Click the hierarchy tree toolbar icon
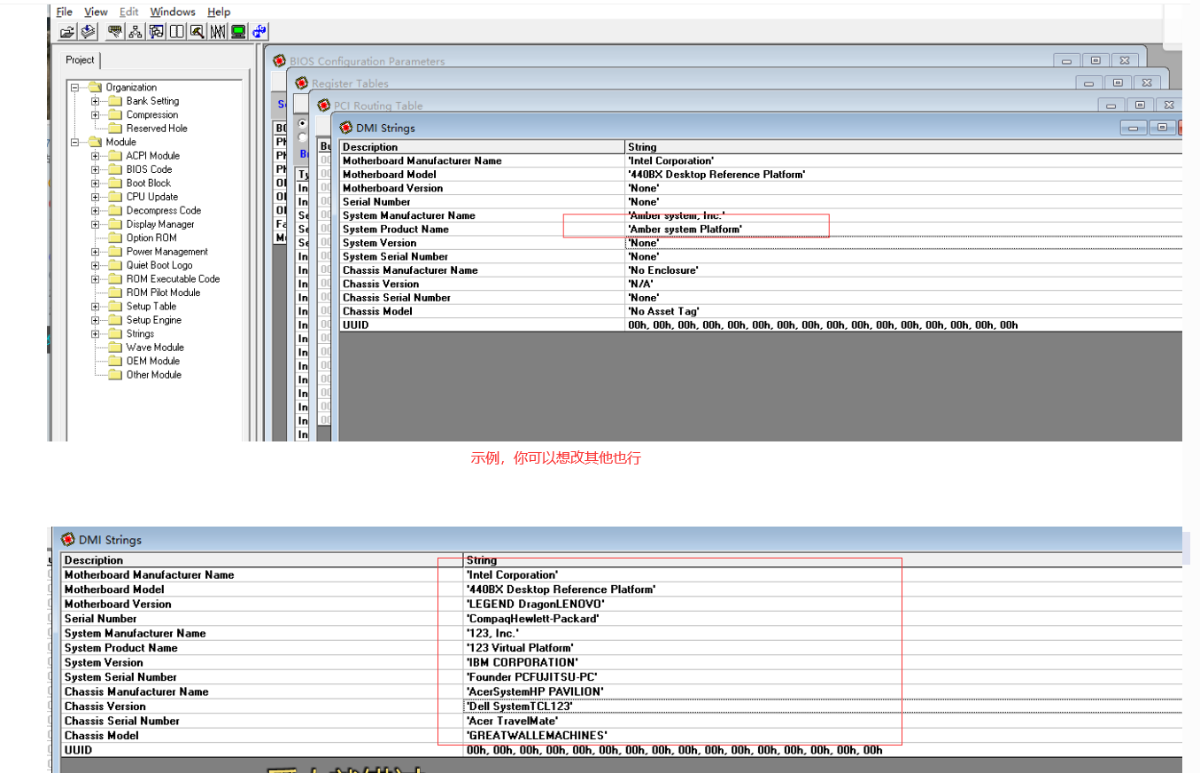Screen dimensions: 1200x773 135,32
